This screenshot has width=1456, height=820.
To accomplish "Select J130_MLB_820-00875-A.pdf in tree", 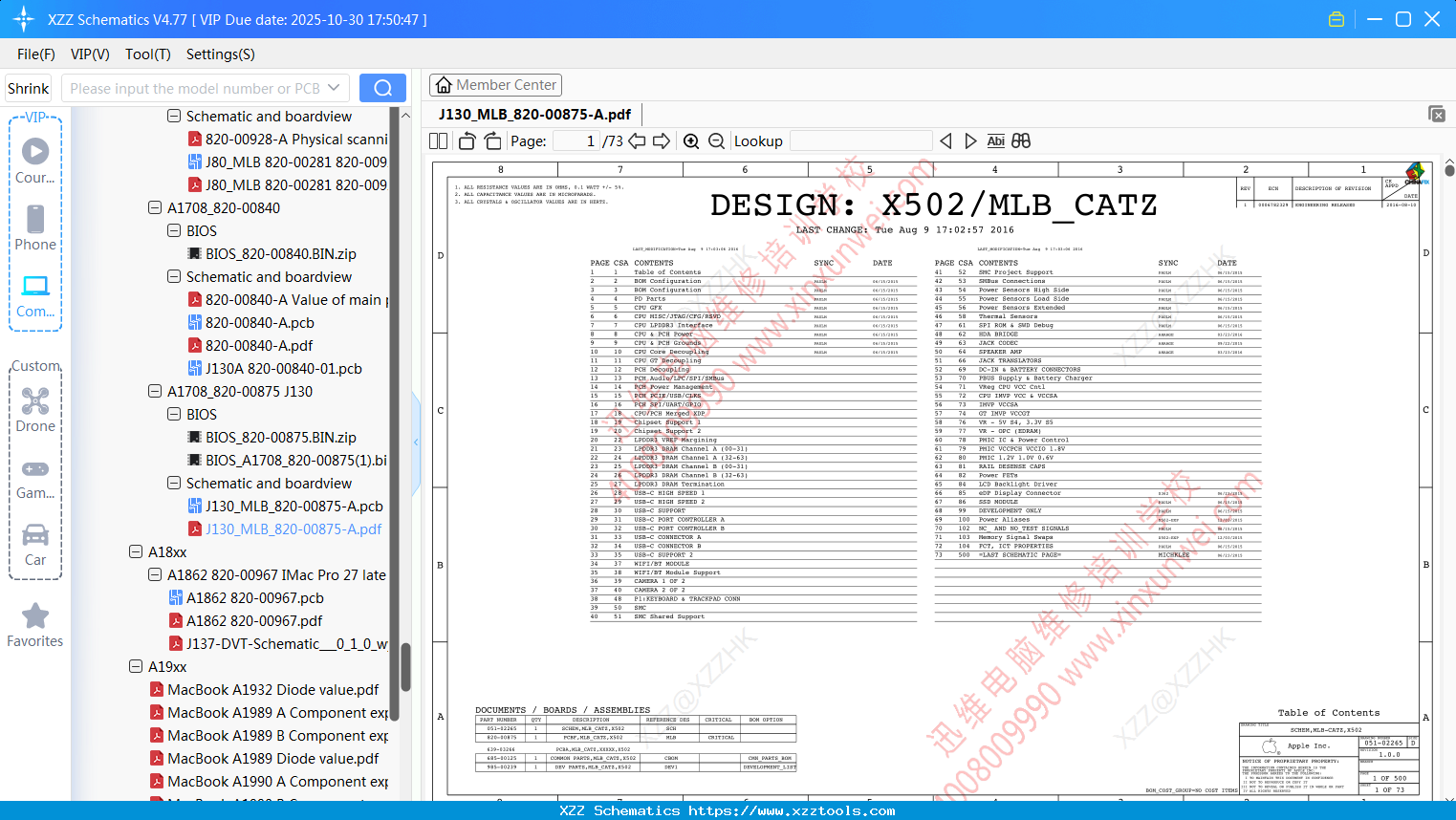I will [x=285, y=529].
